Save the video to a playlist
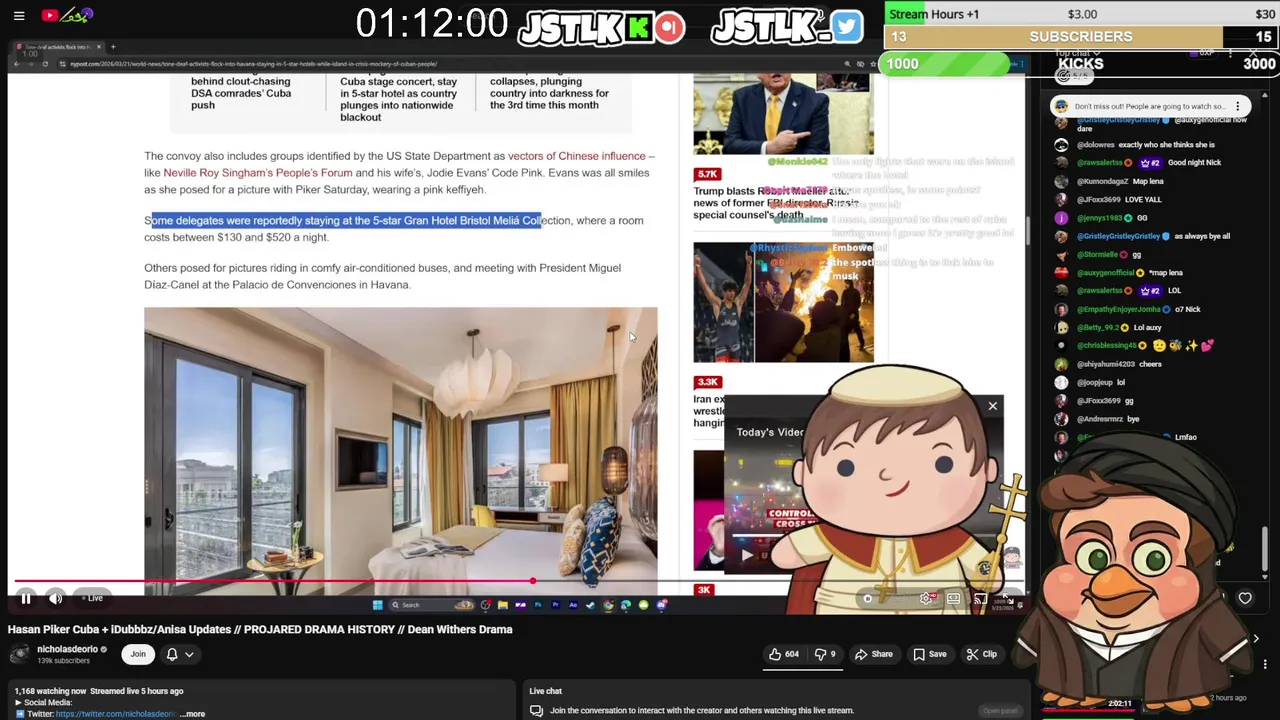The width and height of the screenshot is (1280, 720). [929, 654]
